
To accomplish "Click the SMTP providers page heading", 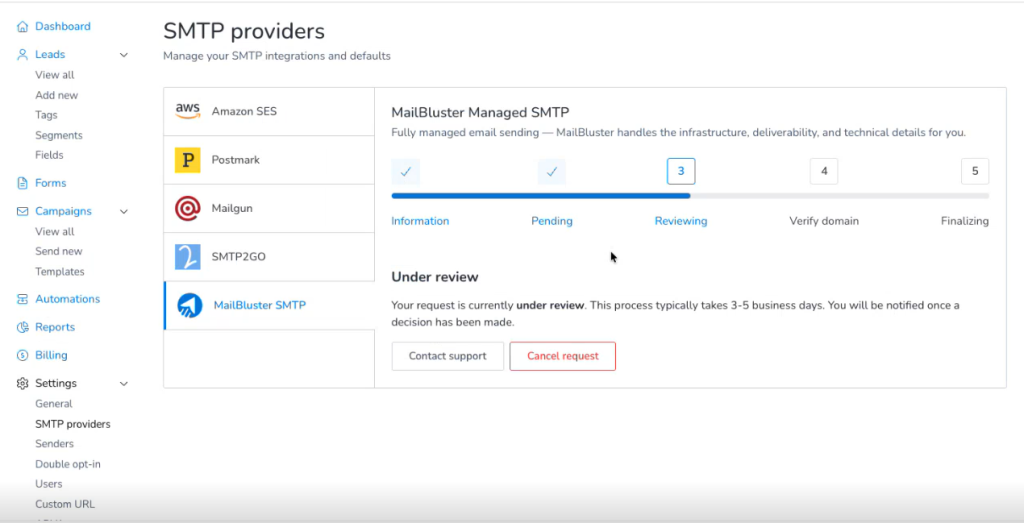I will coord(244,31).
